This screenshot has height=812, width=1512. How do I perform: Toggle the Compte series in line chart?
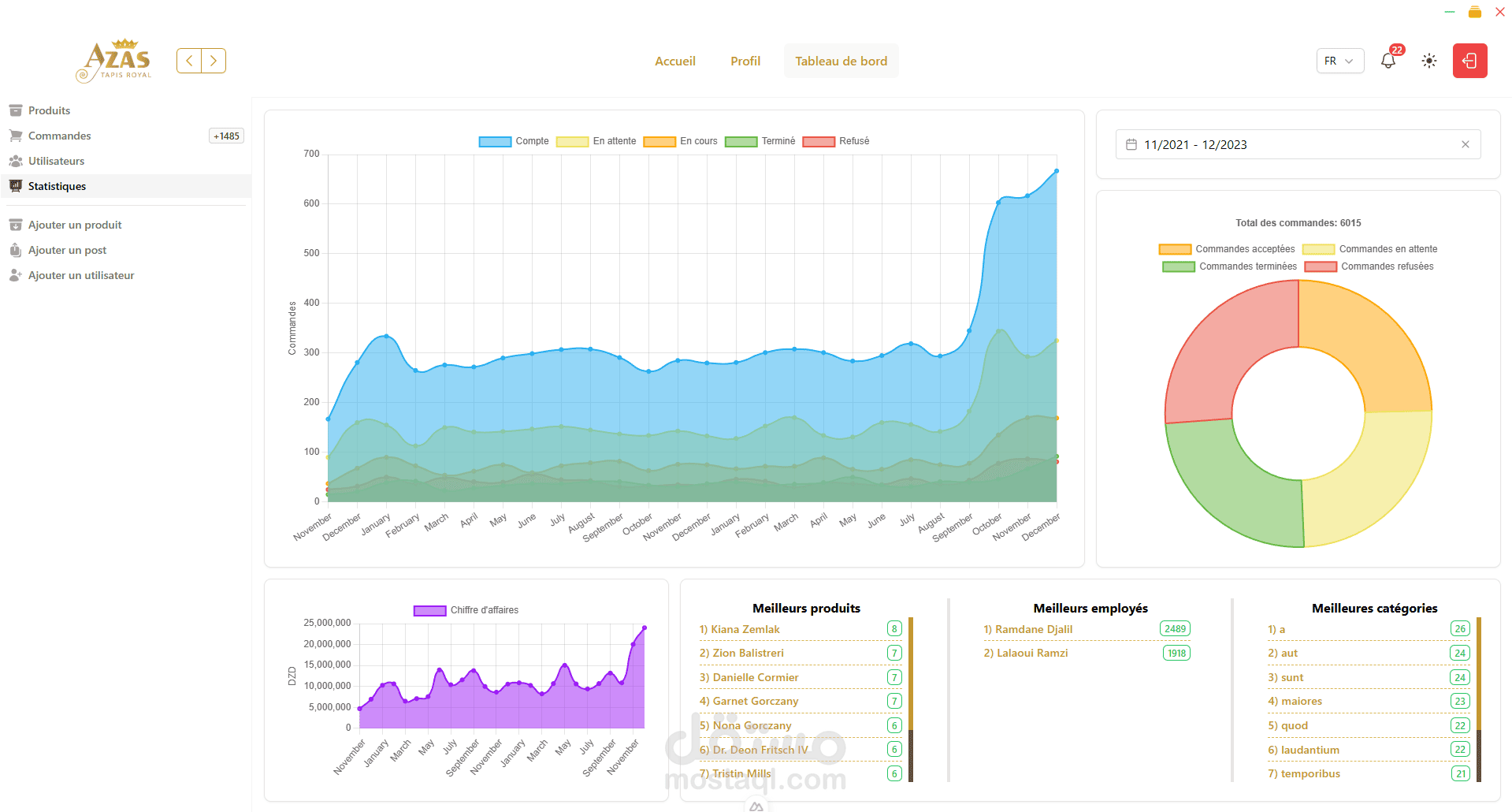[x=514, y=141]
